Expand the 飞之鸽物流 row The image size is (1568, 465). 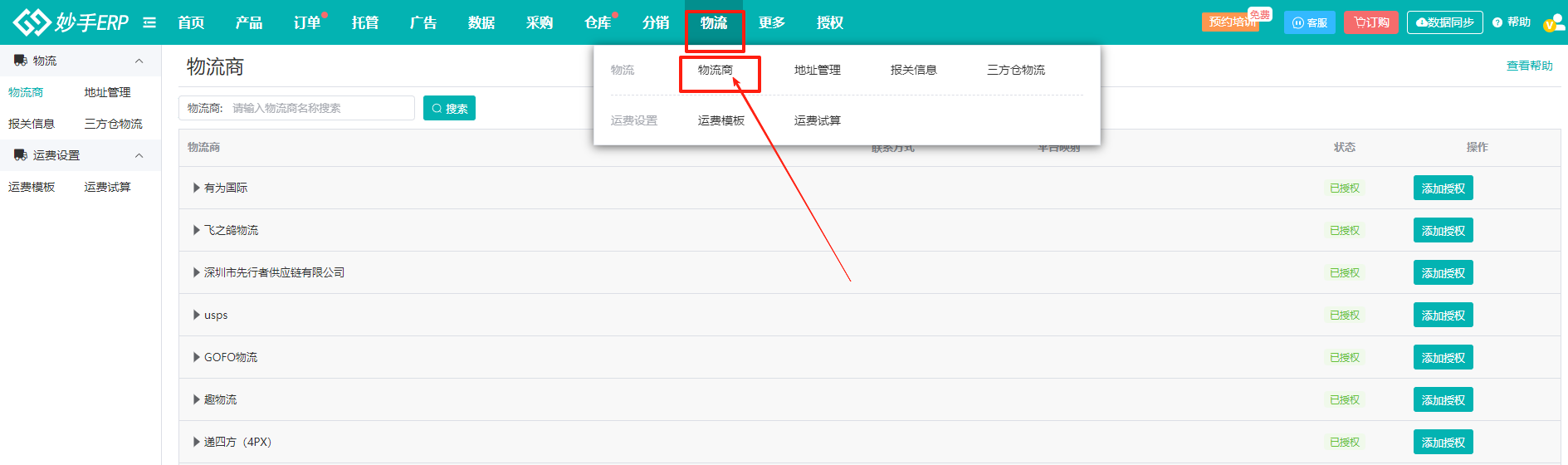point(197,230)
